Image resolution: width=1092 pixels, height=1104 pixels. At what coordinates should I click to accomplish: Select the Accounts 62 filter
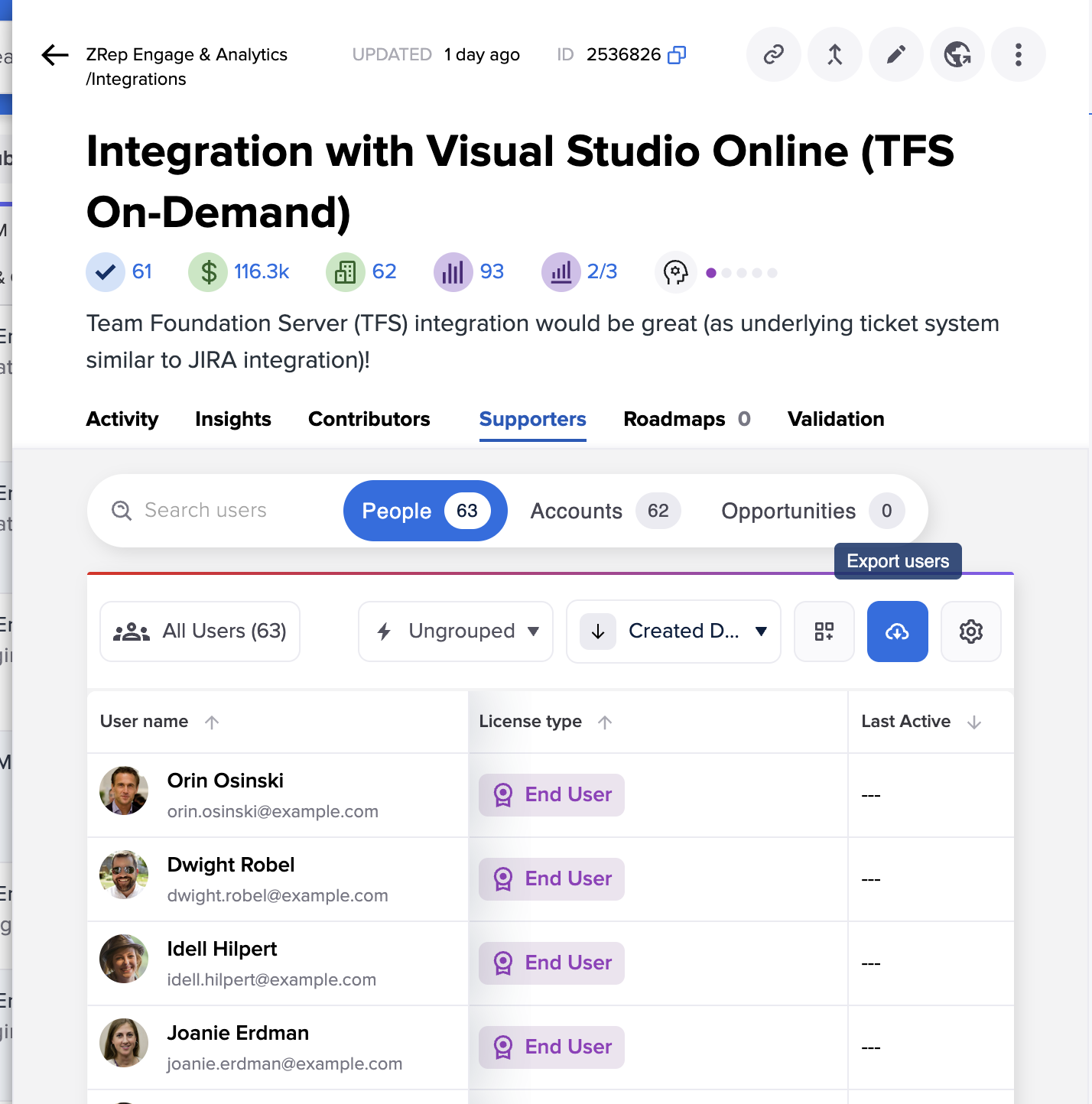pyautogui.click(x=606, y=511)
